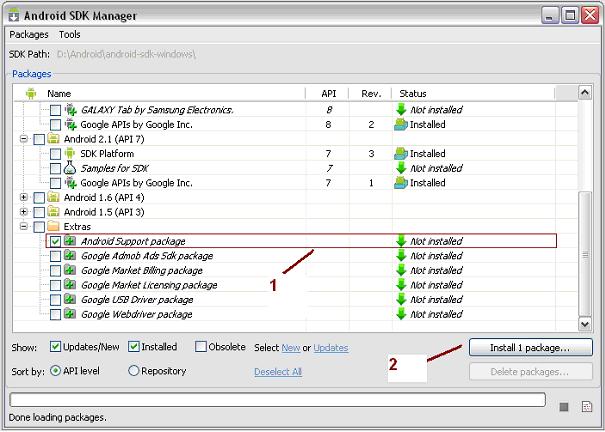Click the GALAXY Tab add-on icon
This screenshot has height=432, width=605.
pyautogui.click(x=71, y=110)
